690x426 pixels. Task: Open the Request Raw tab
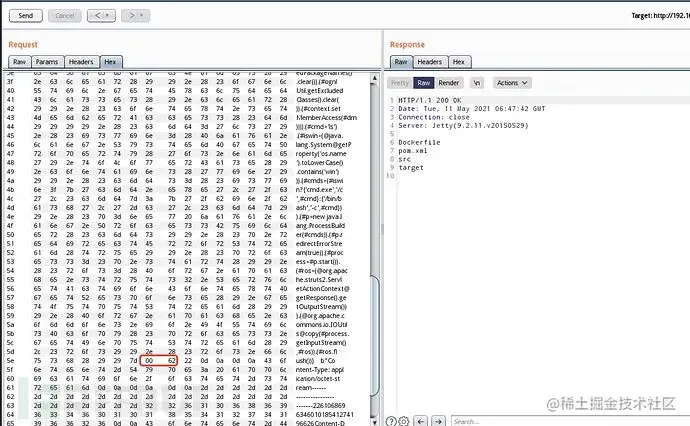(19, 62)
